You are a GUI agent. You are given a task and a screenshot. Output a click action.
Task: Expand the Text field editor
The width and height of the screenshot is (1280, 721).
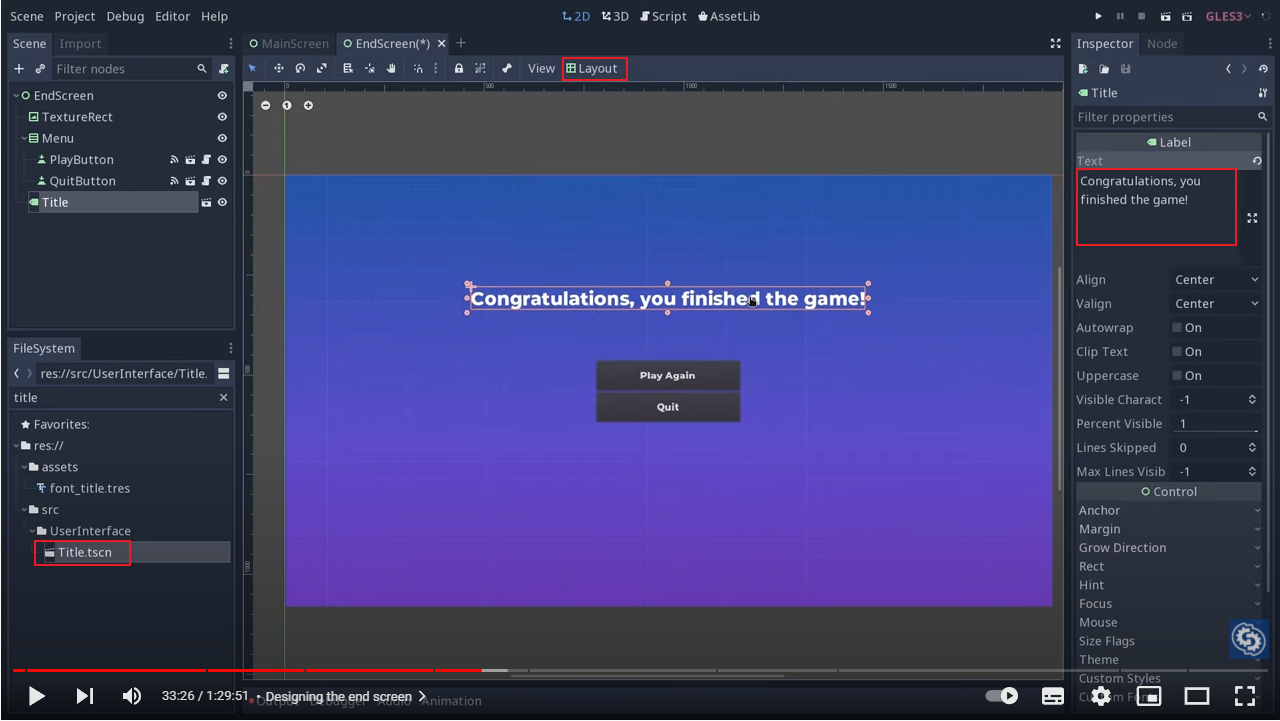click(x=1252, y=218)
